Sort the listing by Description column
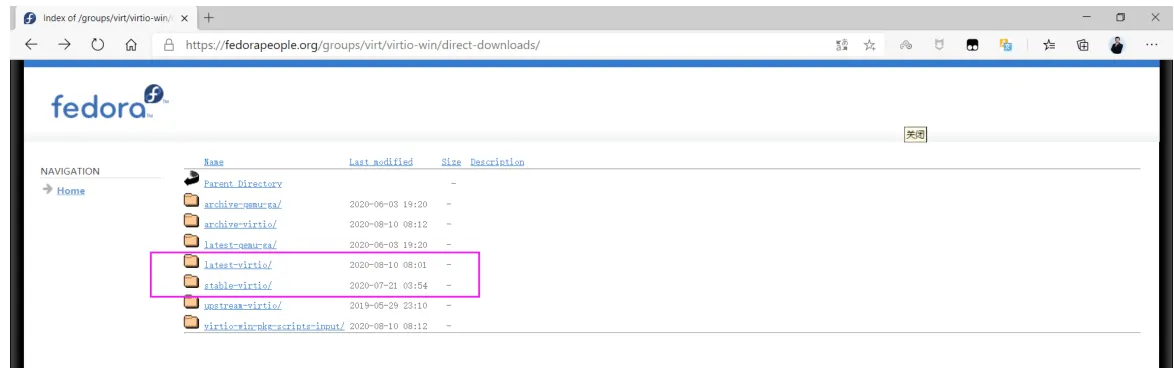This screenshot has width=1174, height=368. (x=497, y=162)
